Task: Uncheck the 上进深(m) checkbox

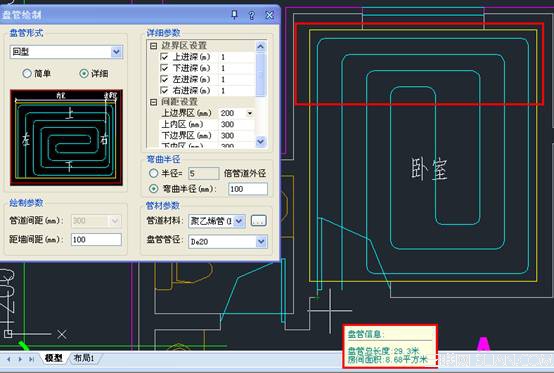Action: click(x=164, y=57)
